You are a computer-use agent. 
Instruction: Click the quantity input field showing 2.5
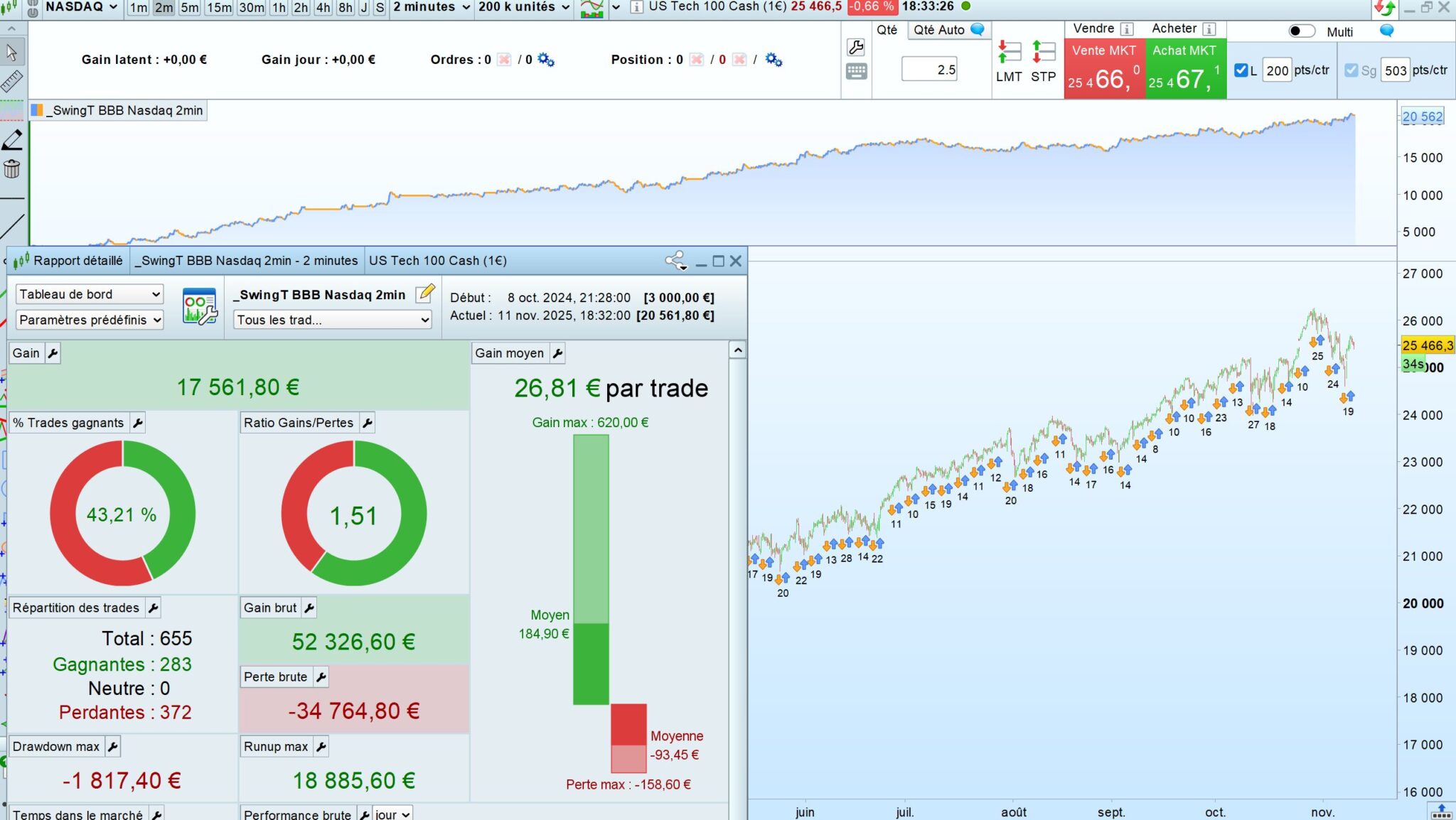click(x=930, y=70)
